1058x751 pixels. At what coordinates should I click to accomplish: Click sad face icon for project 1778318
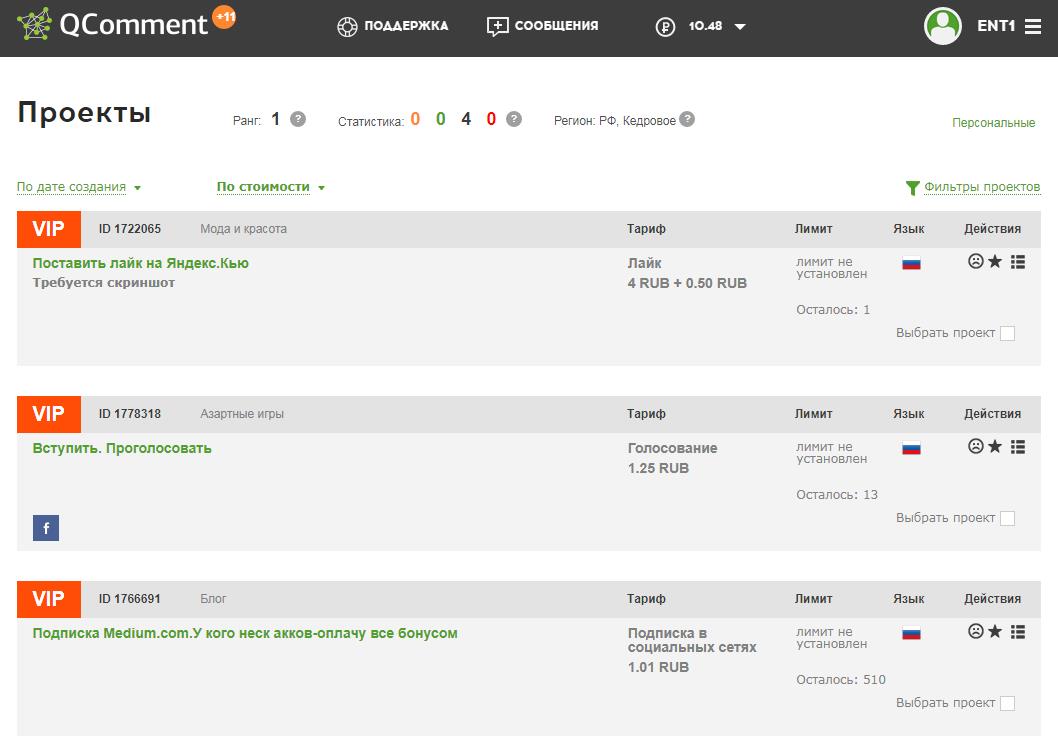976,446
